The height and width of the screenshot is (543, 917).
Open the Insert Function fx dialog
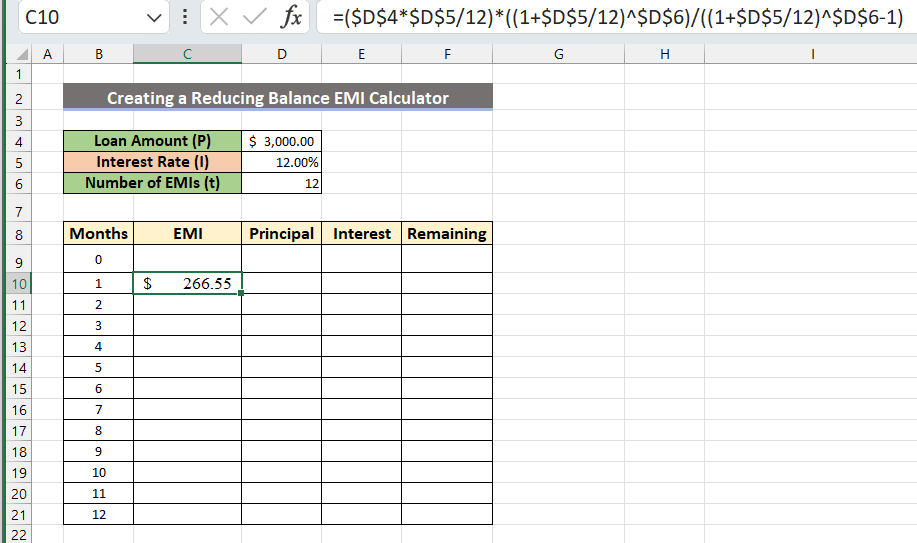pyautogui.click(x=291, y=17)
